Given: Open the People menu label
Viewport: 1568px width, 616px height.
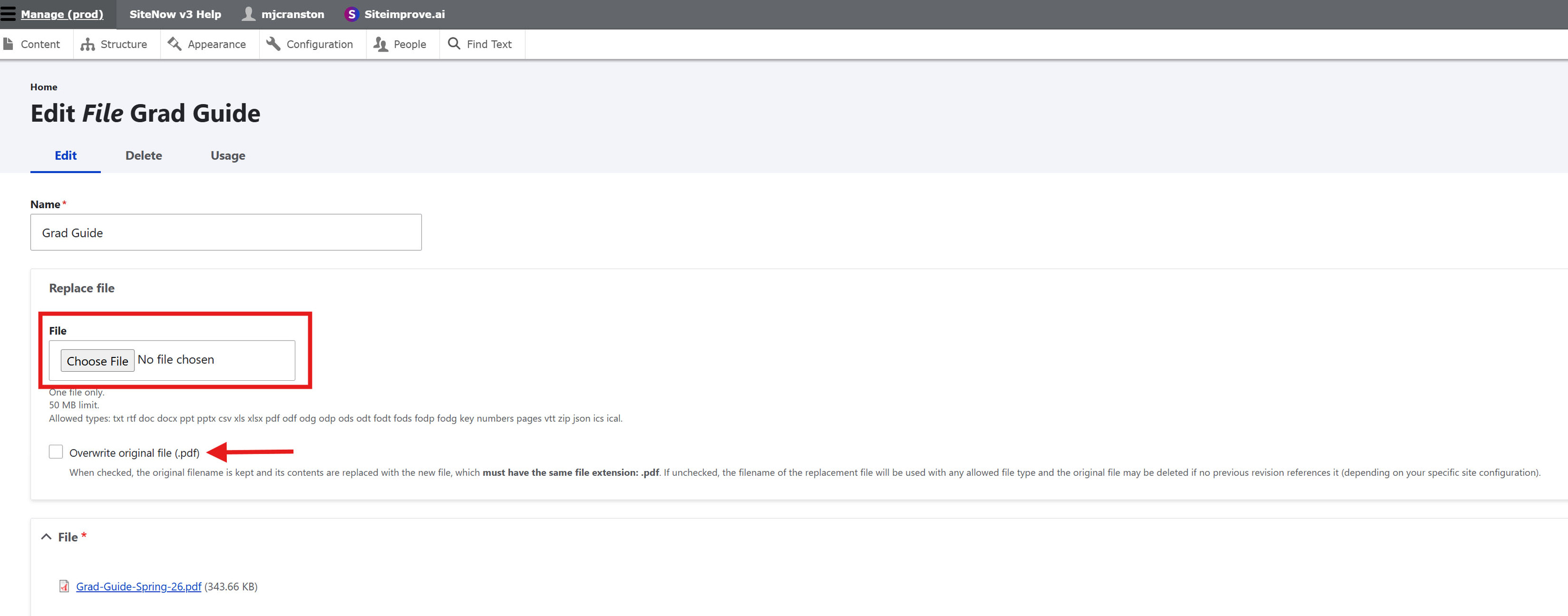Looking at the screenshot, I should [x=410, y=44].
